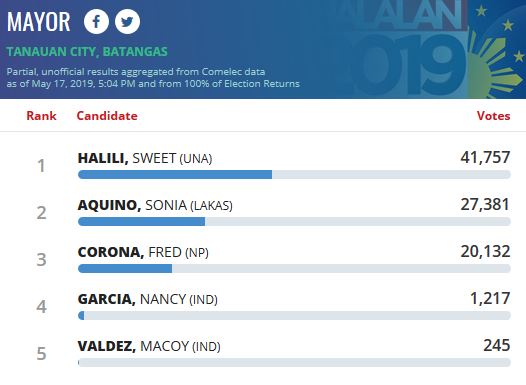This screenshot has width=526, height=385.
Task: Click Aquino's vote progress bar
Action: (294, 221)
